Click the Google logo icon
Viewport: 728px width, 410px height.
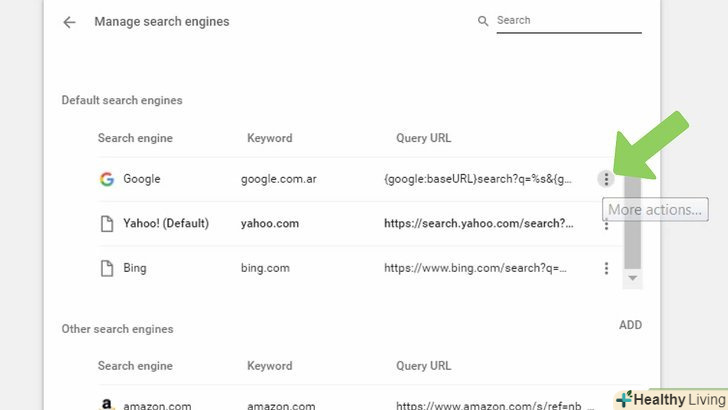(106, 179)
